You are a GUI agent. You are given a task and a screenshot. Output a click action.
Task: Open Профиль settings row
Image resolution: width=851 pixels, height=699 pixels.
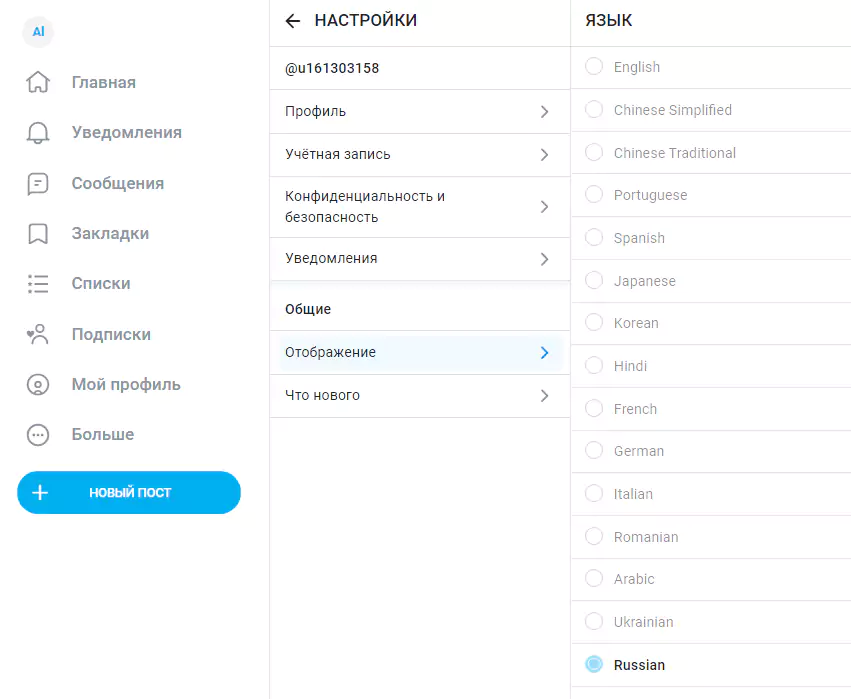tap(420, 112)
